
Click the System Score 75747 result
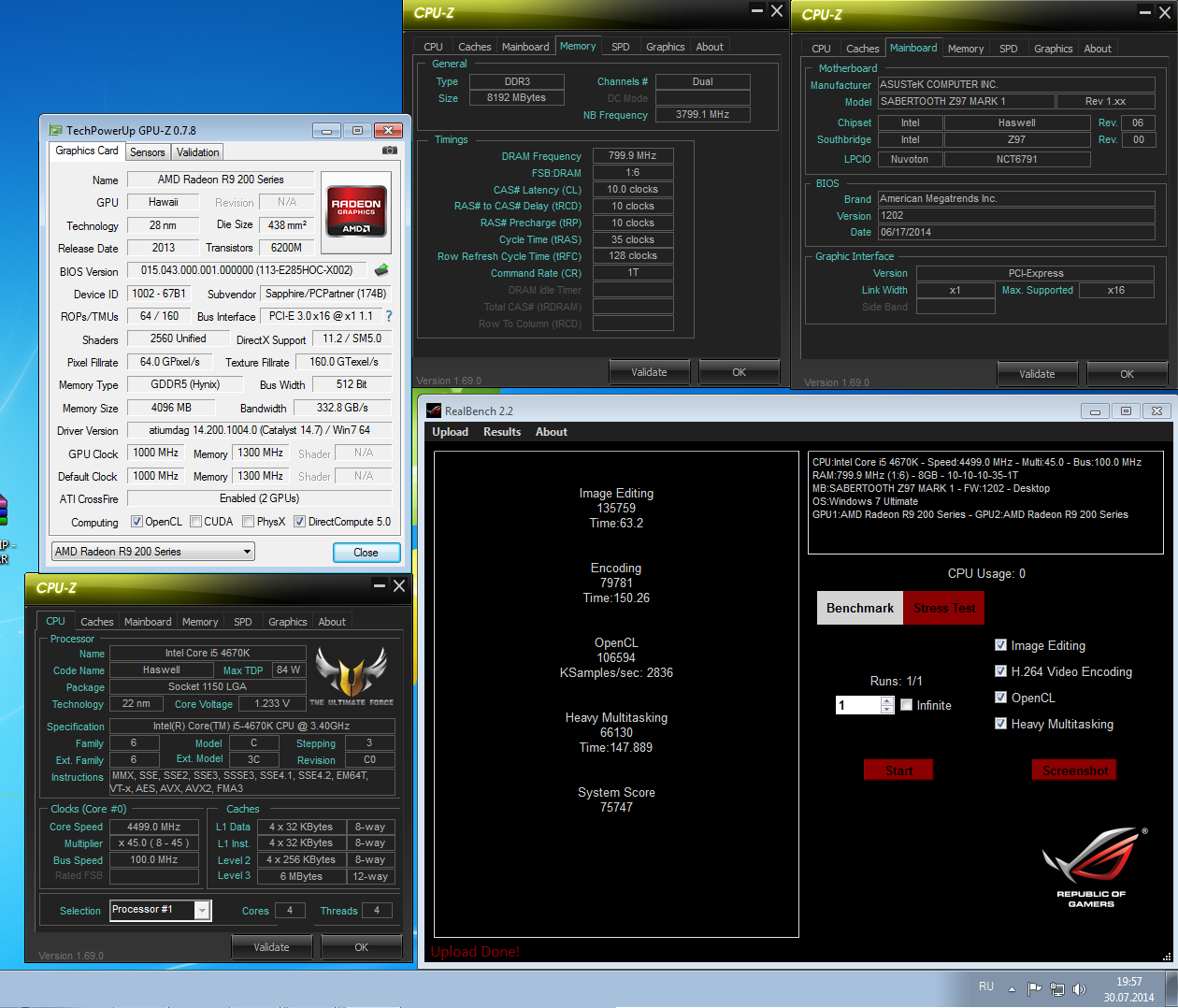click(616, 799)
